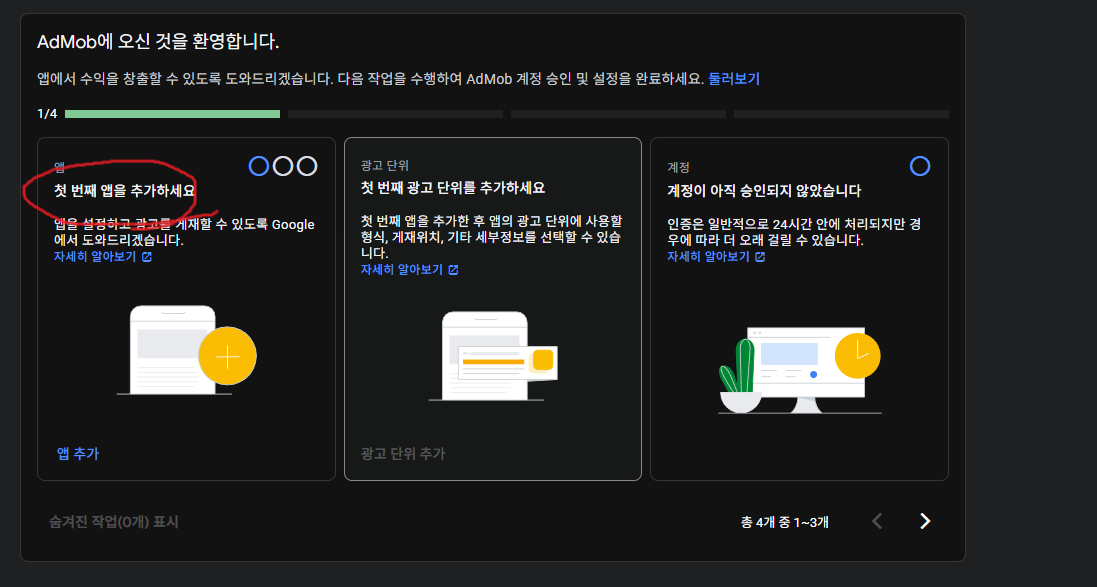1097x587 pixels.
Task: Click heading 계정이 아직 승인되지 않았습니다
Action: pos(764,190)
